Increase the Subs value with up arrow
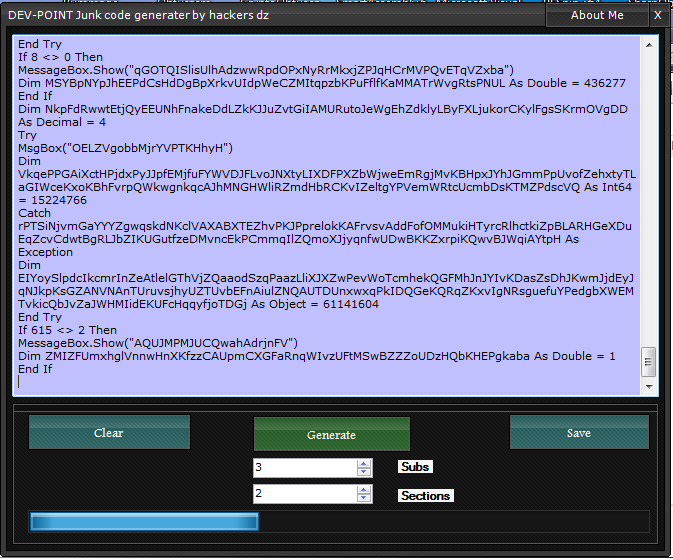 pos(364,463)
